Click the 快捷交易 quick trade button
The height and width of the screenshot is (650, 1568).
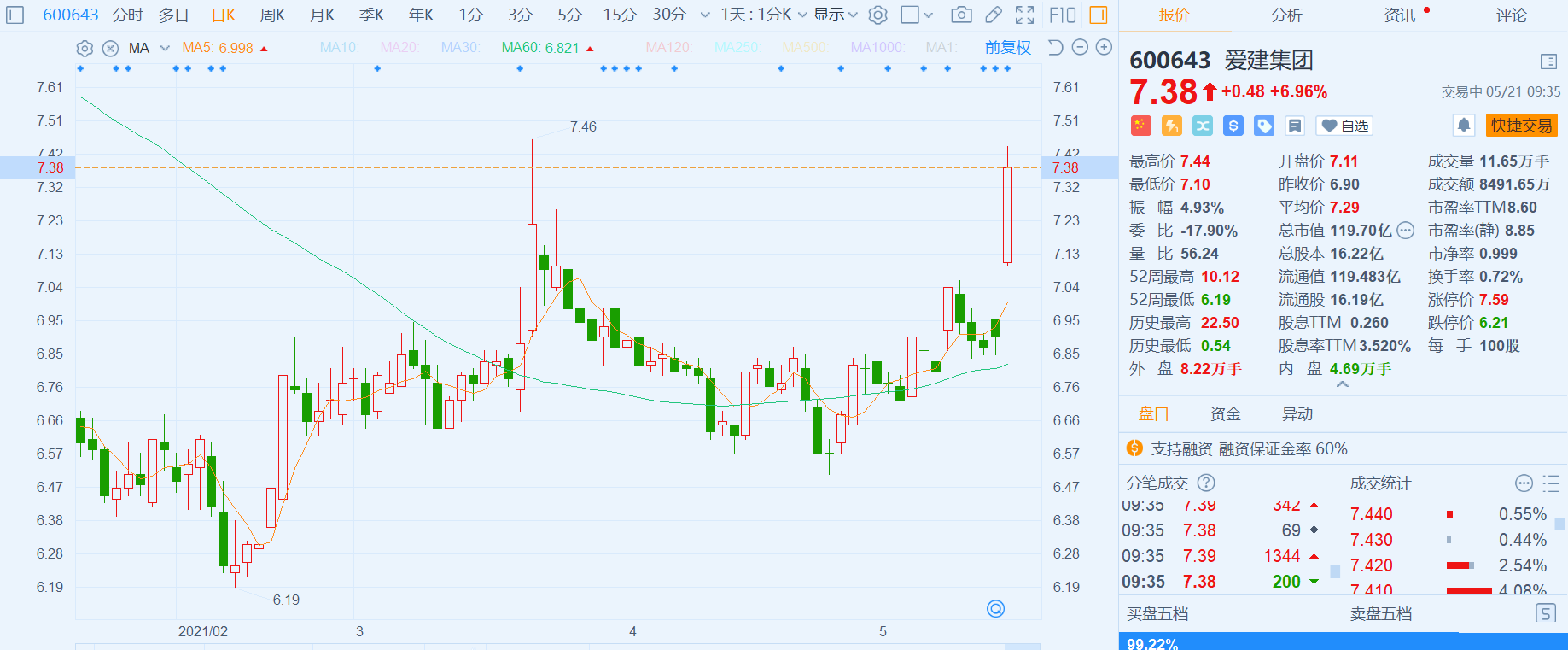pos(1521,126)
